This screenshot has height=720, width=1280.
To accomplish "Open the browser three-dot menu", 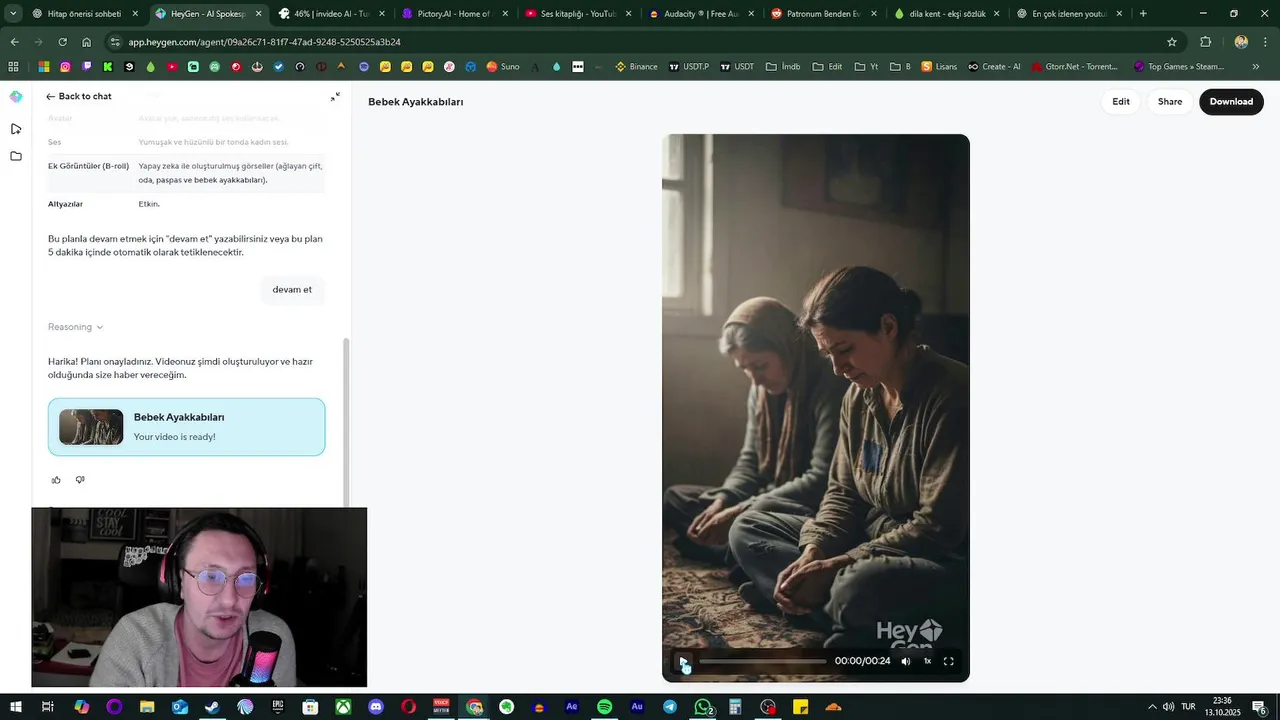I will [x=1267, y=42].
